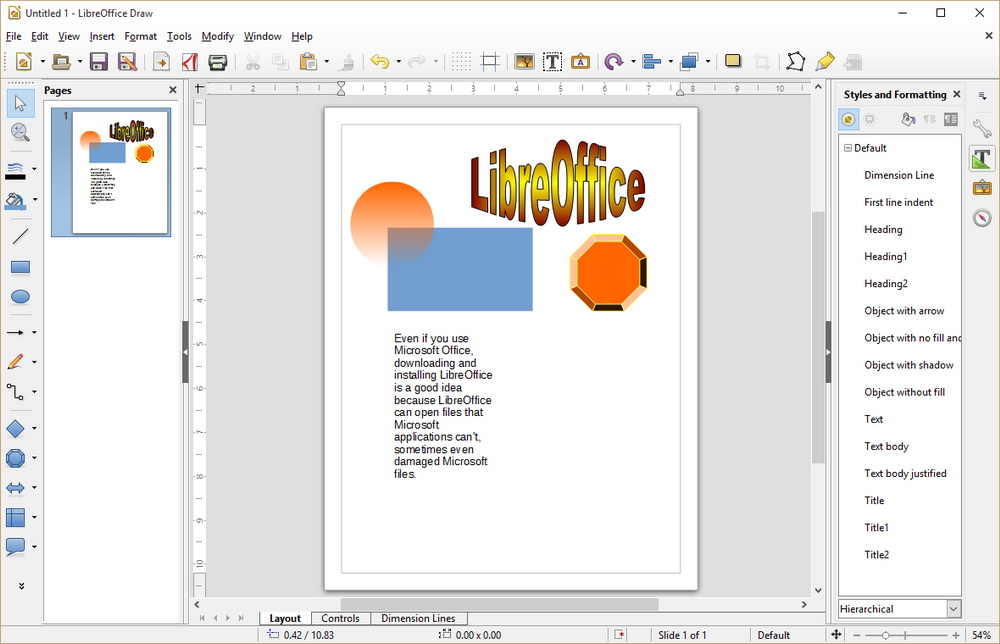Click the Text body justified style

(905, 473)
